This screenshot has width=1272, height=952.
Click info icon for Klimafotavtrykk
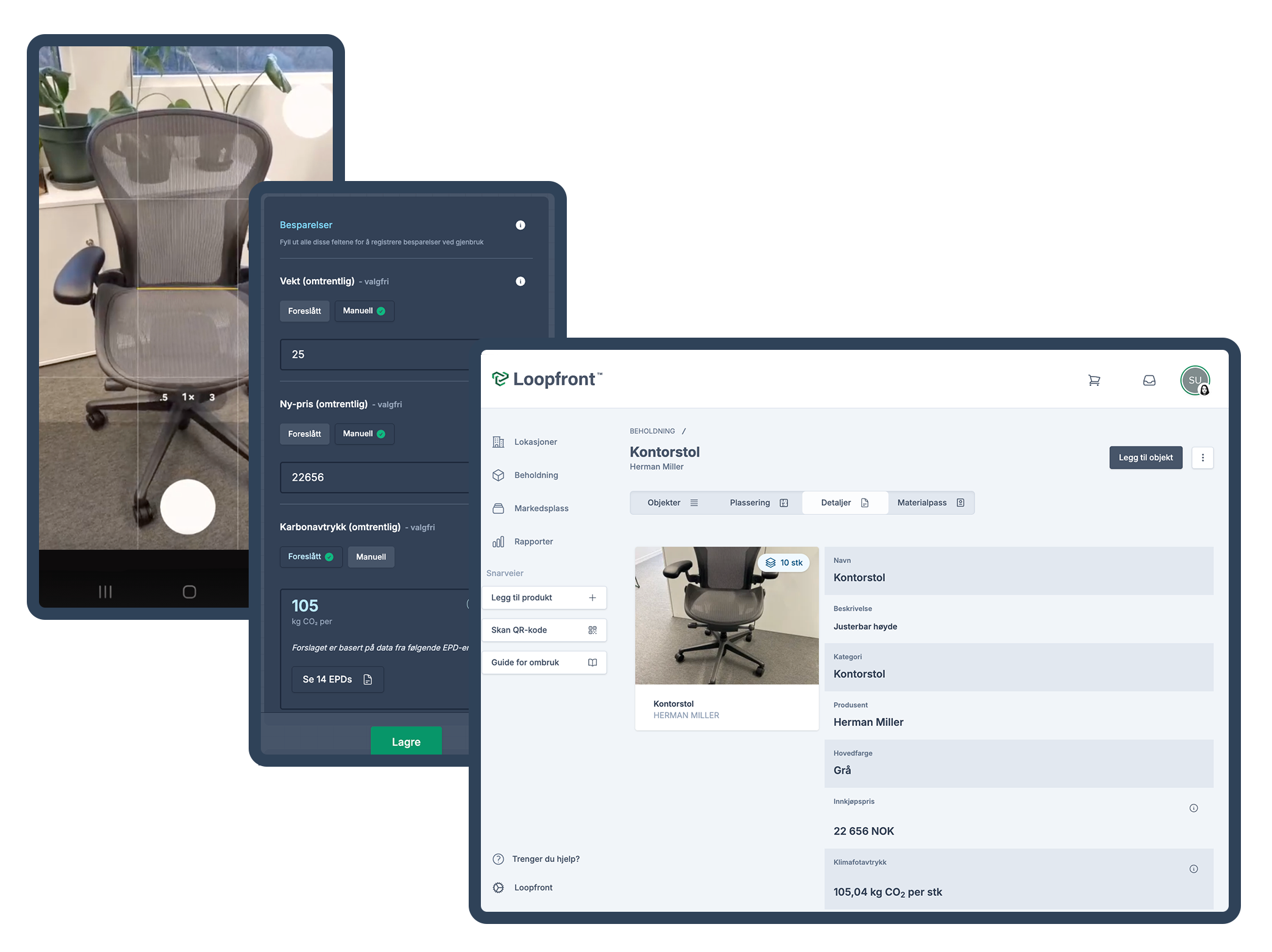[1193, 869]
